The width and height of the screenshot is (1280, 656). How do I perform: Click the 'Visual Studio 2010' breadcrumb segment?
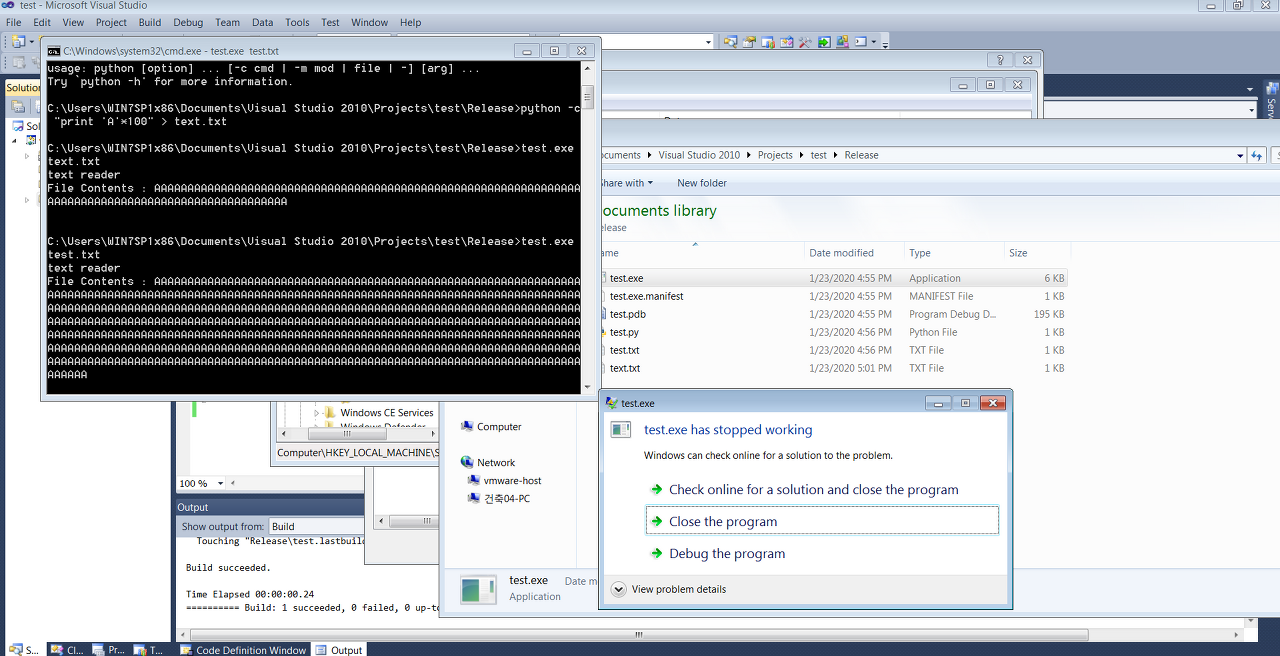[699, 155]
